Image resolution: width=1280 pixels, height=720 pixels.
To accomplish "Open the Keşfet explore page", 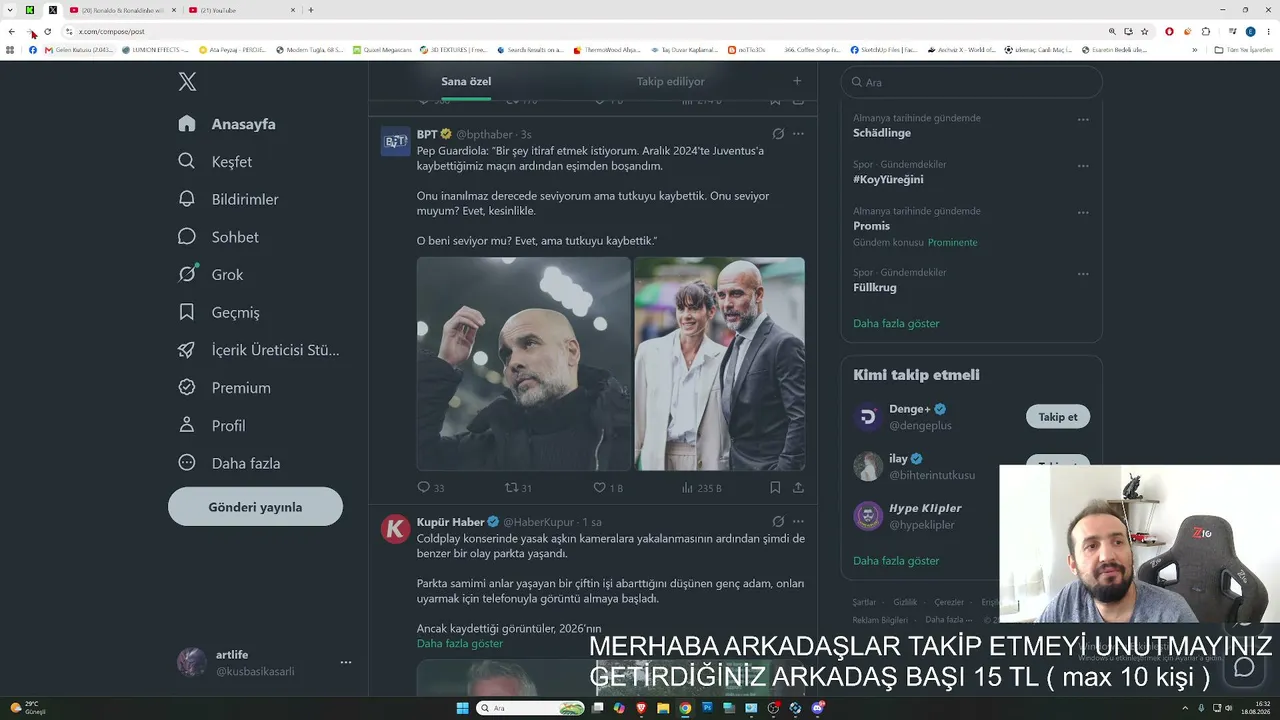I will click(x=215, y=162).
